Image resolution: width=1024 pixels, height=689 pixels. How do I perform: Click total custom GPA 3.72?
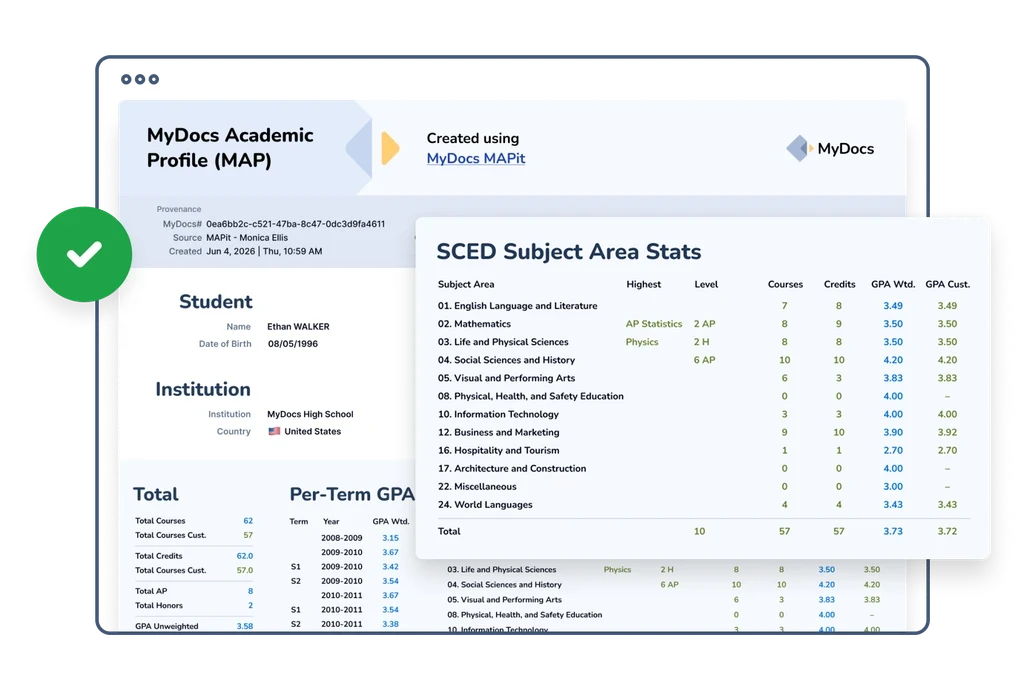(947, 532)
